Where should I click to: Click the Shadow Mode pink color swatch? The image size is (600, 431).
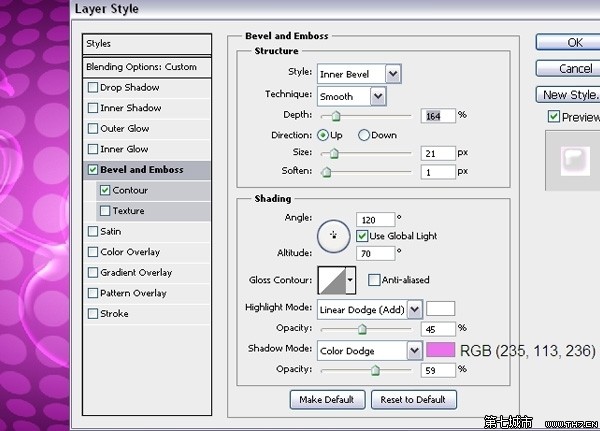(441, 350)
